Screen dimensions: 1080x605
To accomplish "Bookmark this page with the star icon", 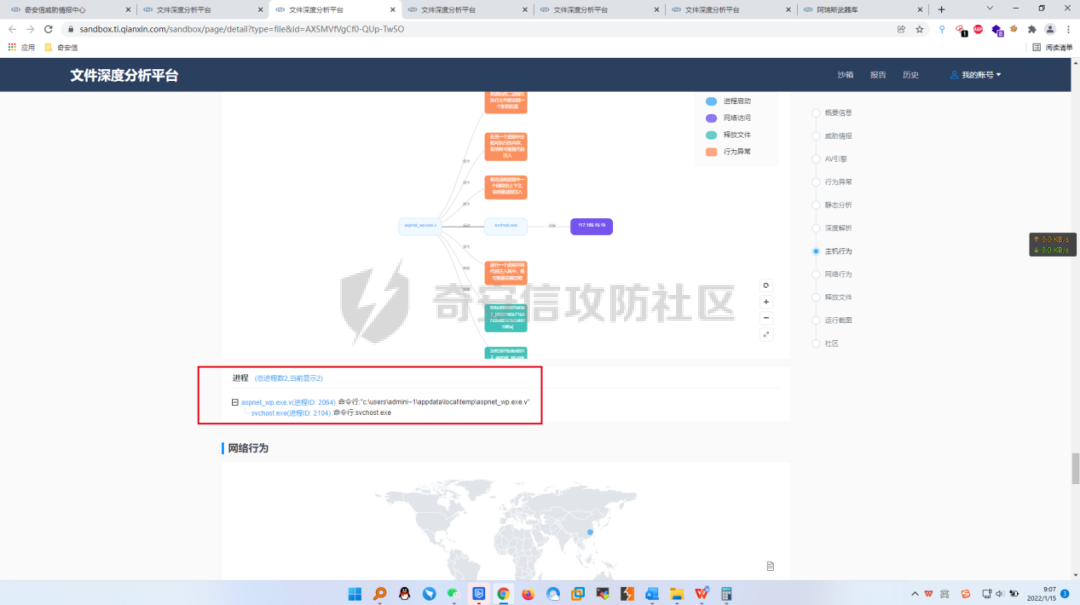I will pyautogui.click(x=919, y=29).
